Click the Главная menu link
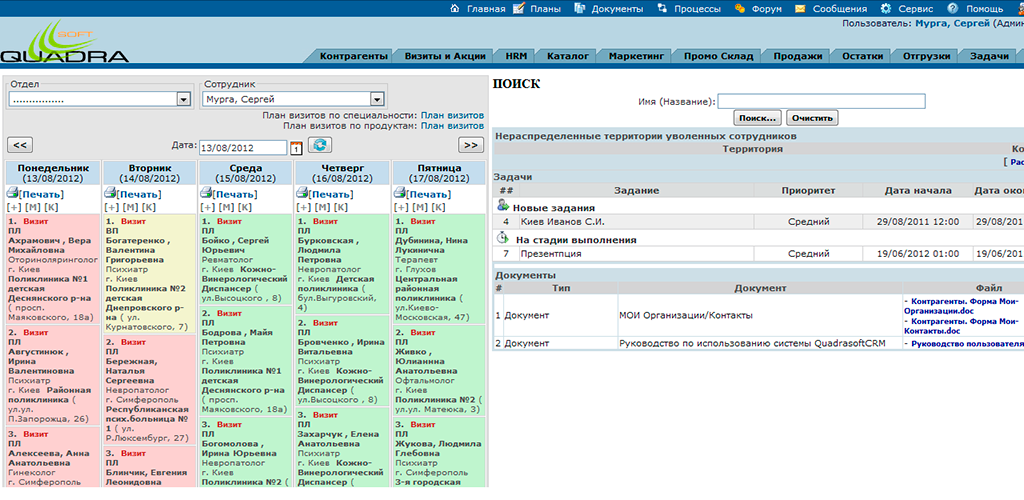 [486, 9]
